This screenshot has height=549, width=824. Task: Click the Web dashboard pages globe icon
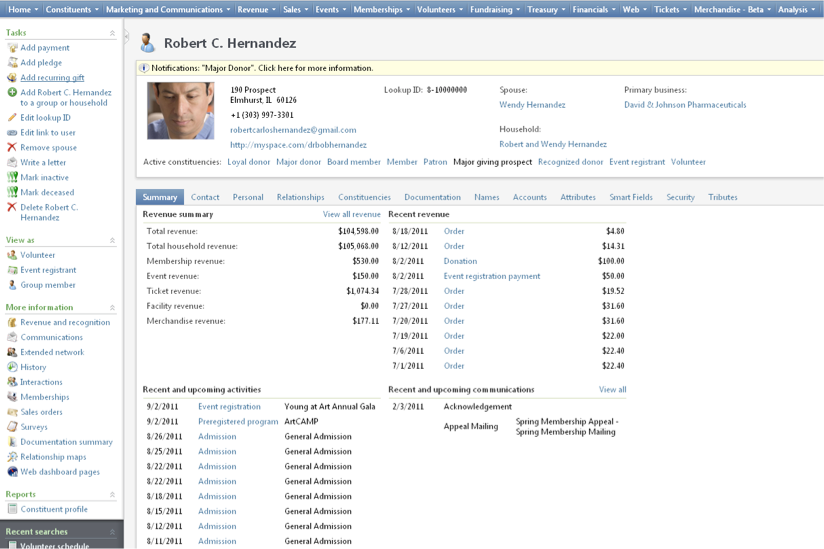pyautogui.click(x=12, y=472)
